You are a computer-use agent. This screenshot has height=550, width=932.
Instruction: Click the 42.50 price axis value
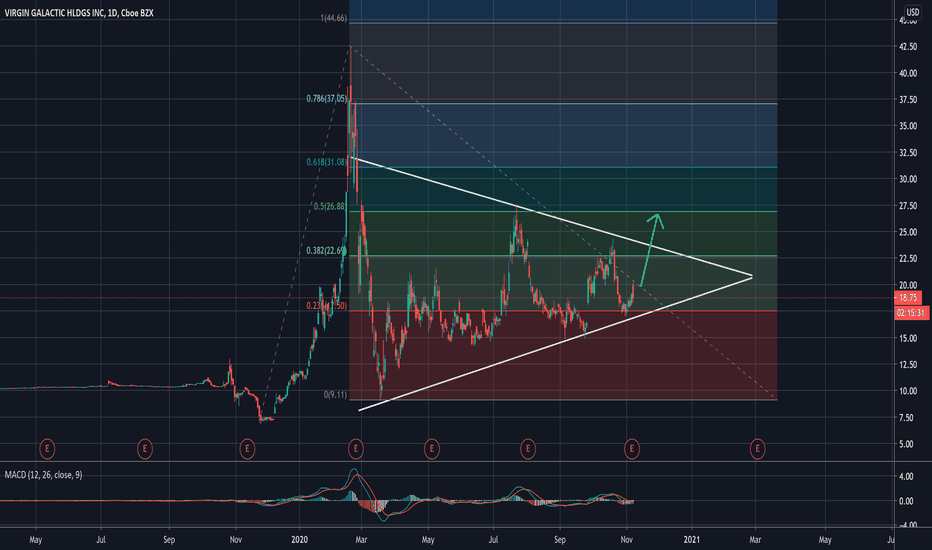pos(908,46)
